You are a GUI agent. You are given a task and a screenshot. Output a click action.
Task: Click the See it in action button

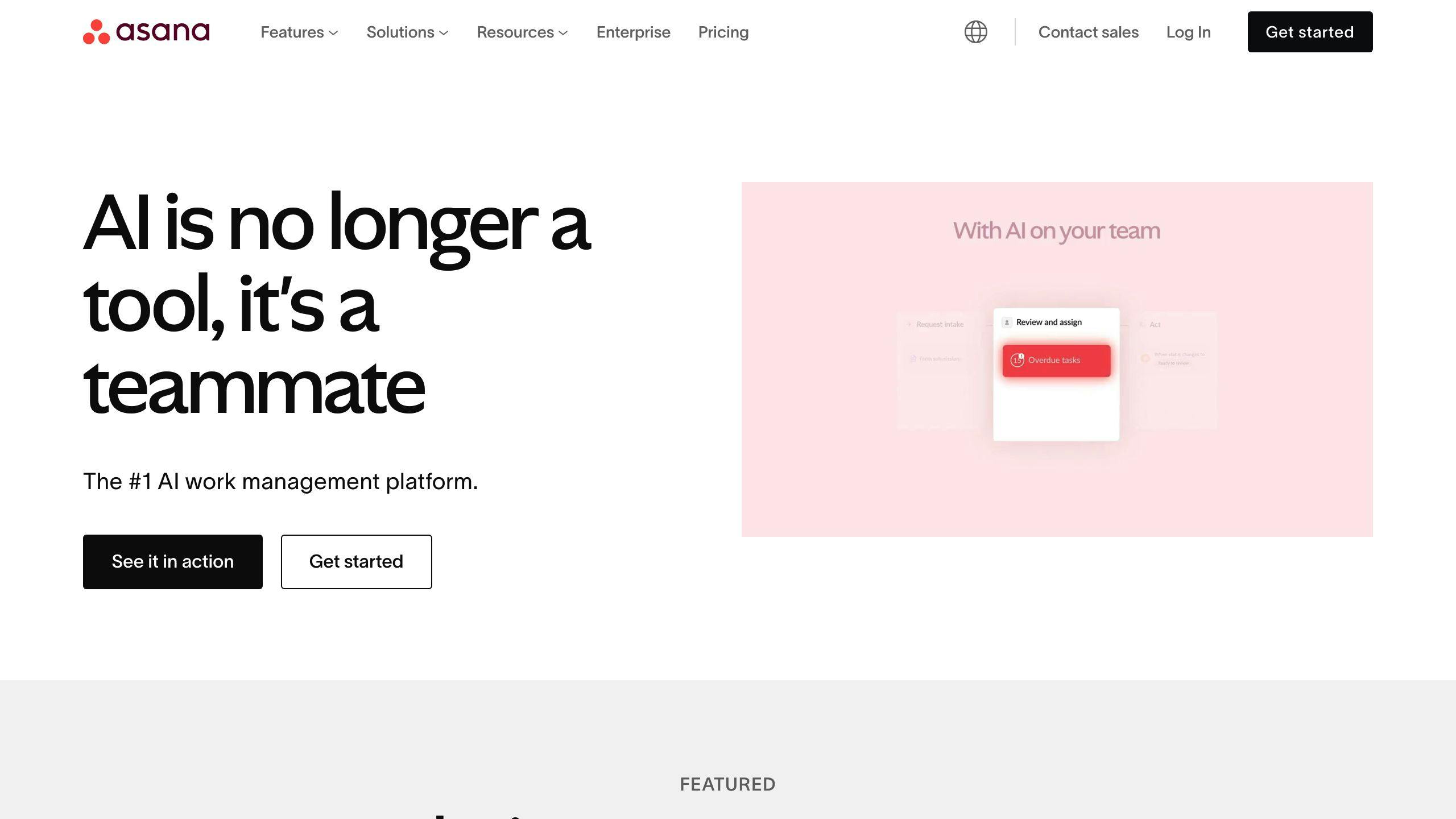click(x=172, y=561)
